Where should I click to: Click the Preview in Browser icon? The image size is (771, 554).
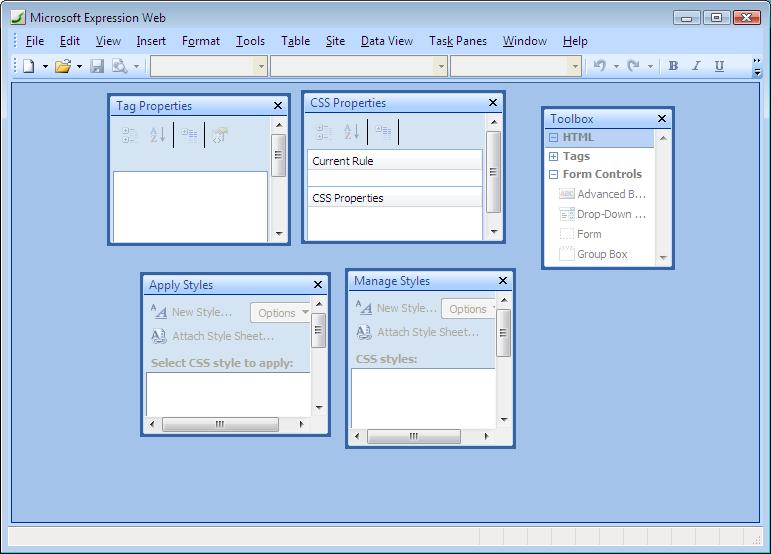pyautogui.click(x=119, y=66)
